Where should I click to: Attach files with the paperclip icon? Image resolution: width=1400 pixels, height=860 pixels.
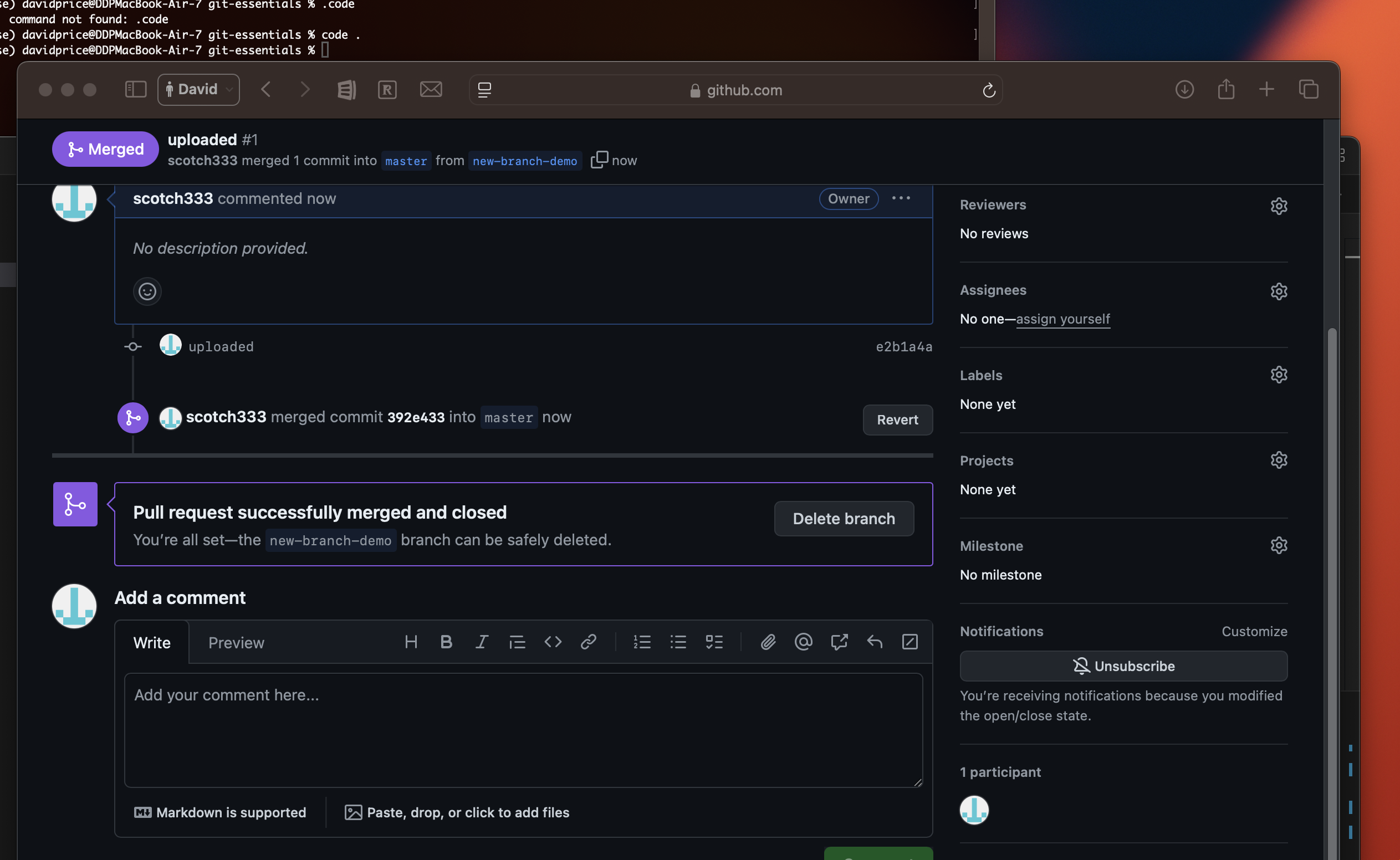(768, 642)
